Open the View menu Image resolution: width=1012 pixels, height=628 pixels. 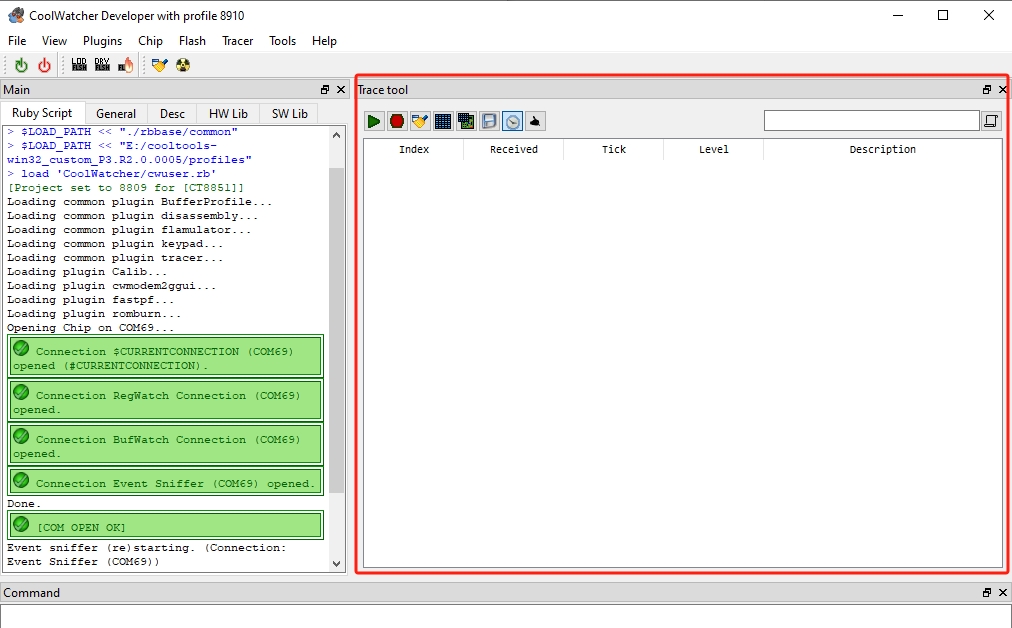click(x=54, y=41)
